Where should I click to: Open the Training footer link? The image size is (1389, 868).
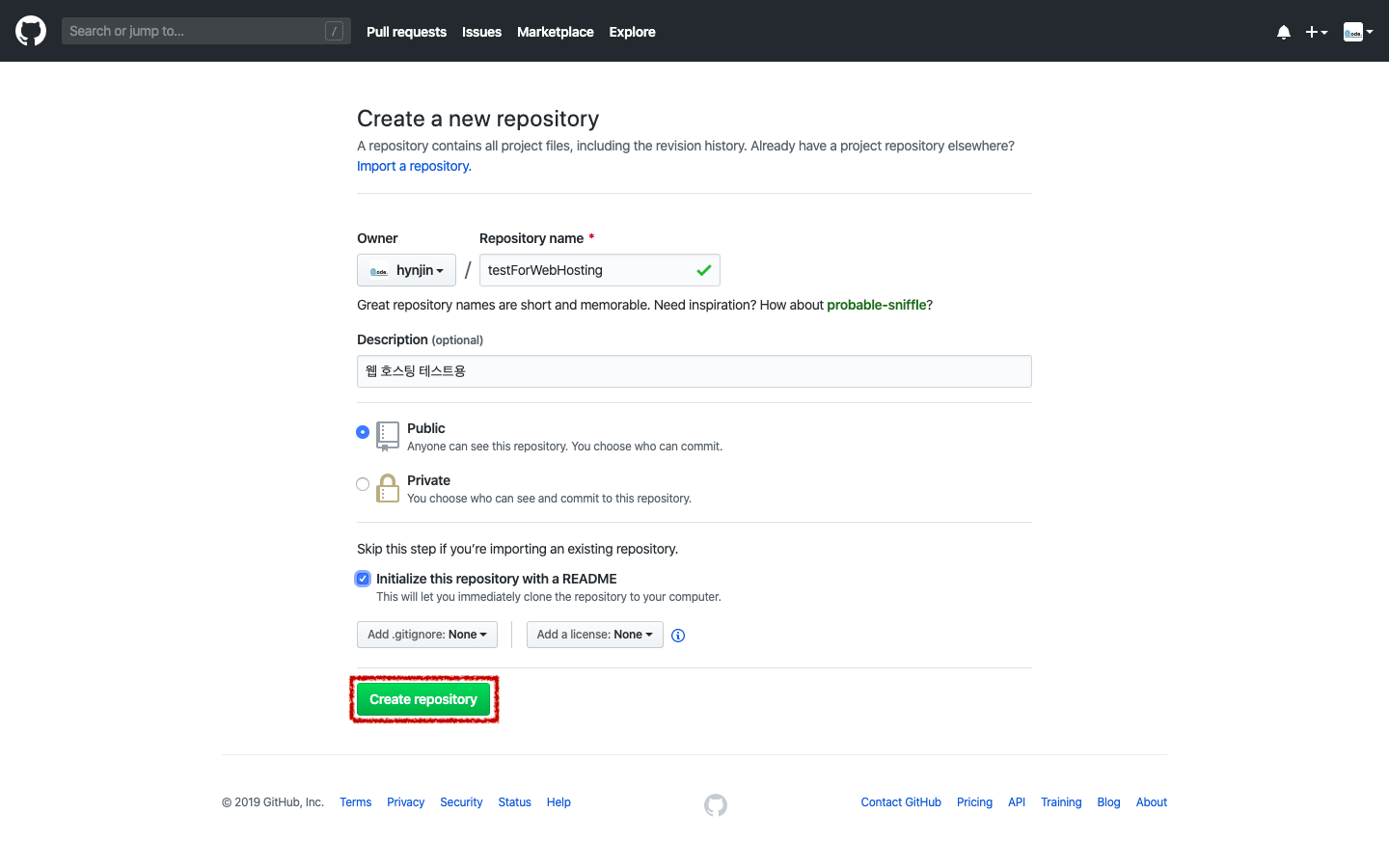click(1061, 802)
